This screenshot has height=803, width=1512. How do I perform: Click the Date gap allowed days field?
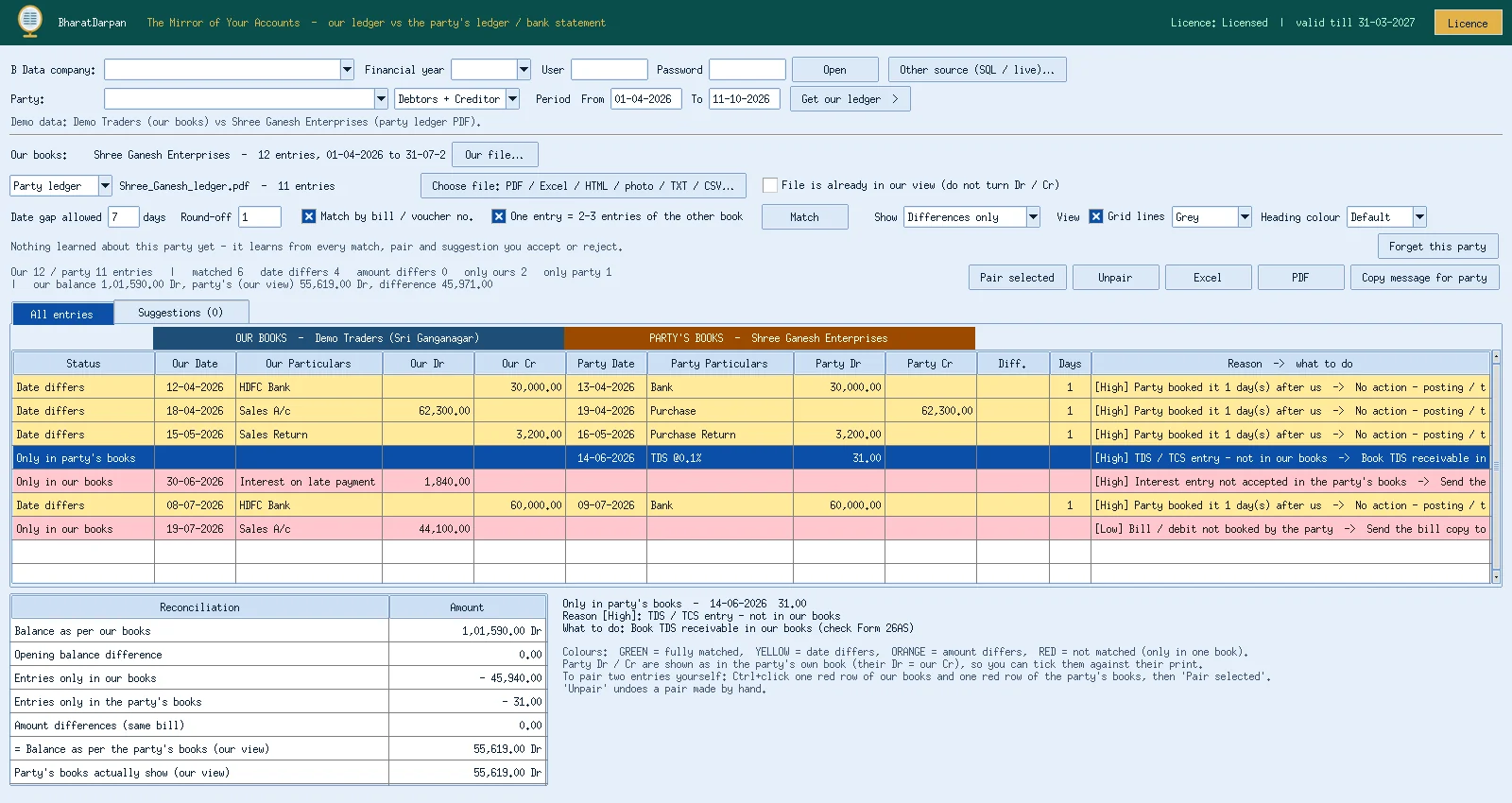(x=124, y=217)
